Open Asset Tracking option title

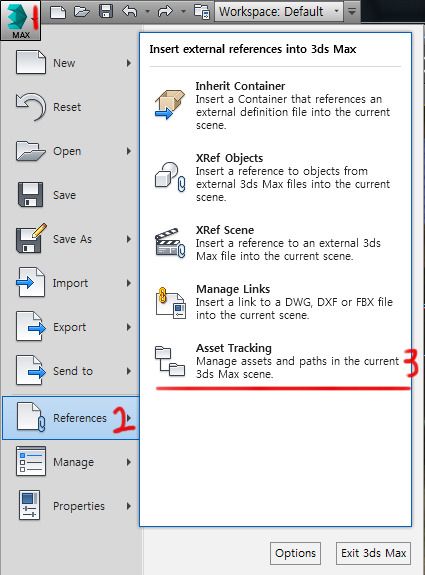[234, 348]
